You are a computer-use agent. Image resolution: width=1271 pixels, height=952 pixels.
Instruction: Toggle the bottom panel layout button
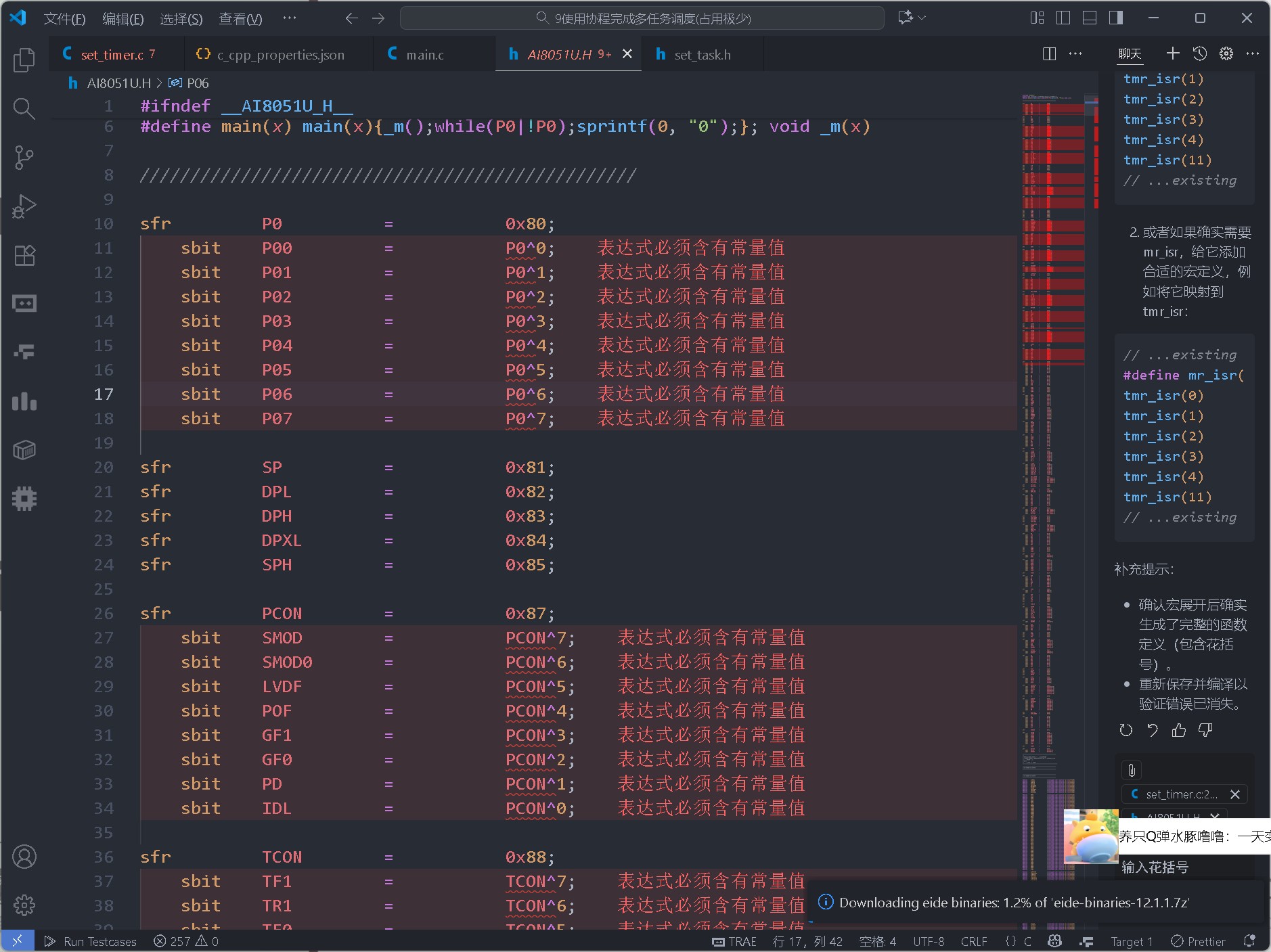(1090, 18)
